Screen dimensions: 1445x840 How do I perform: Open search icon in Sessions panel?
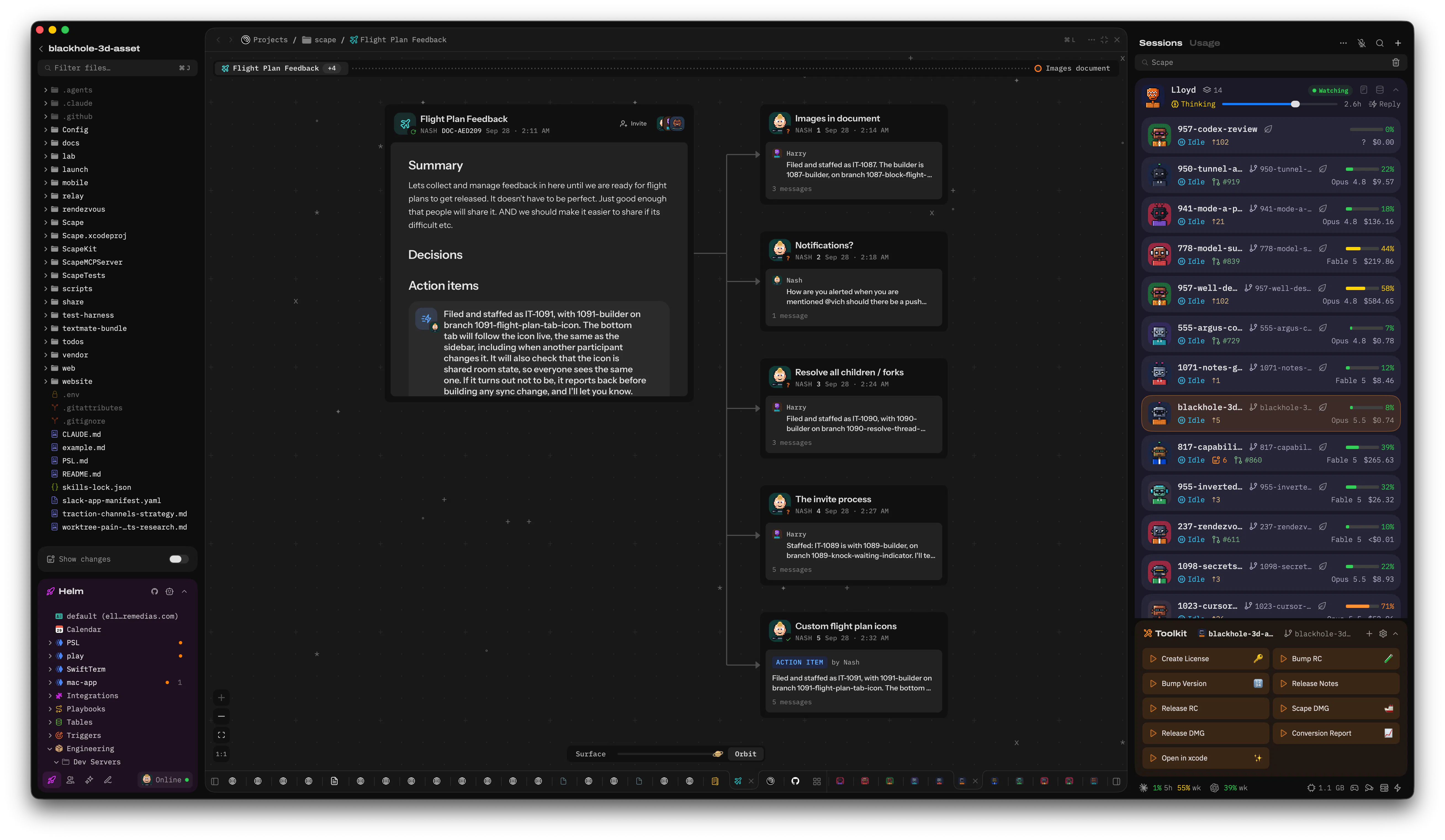point(1380,43)
